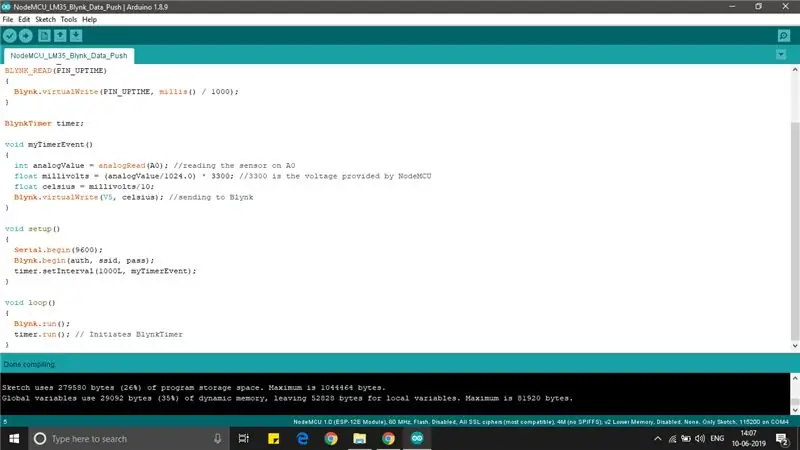Click the 'Blynk.run();' line

coord(42,323)
